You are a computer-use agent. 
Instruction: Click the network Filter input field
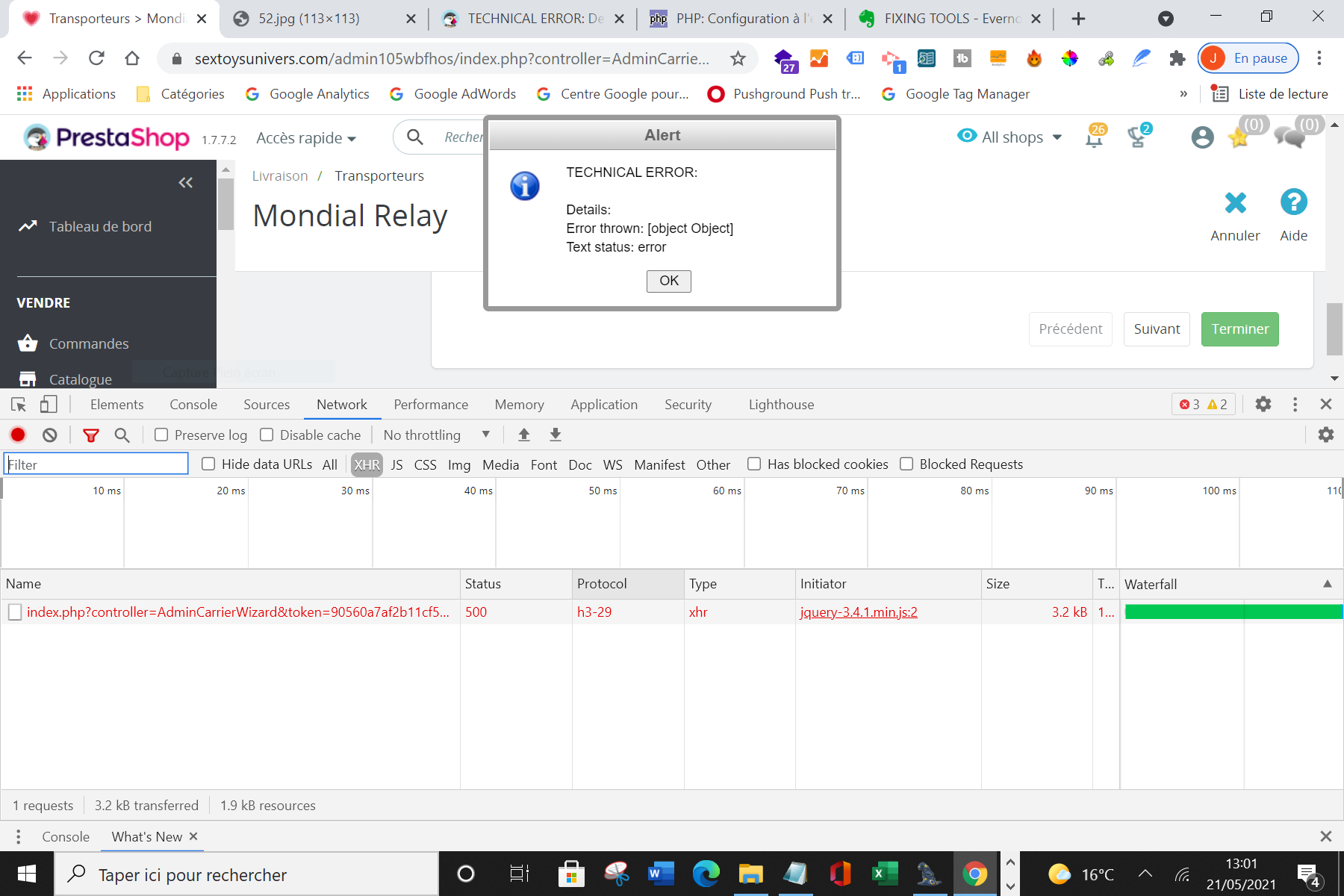(x=96, y=464)
